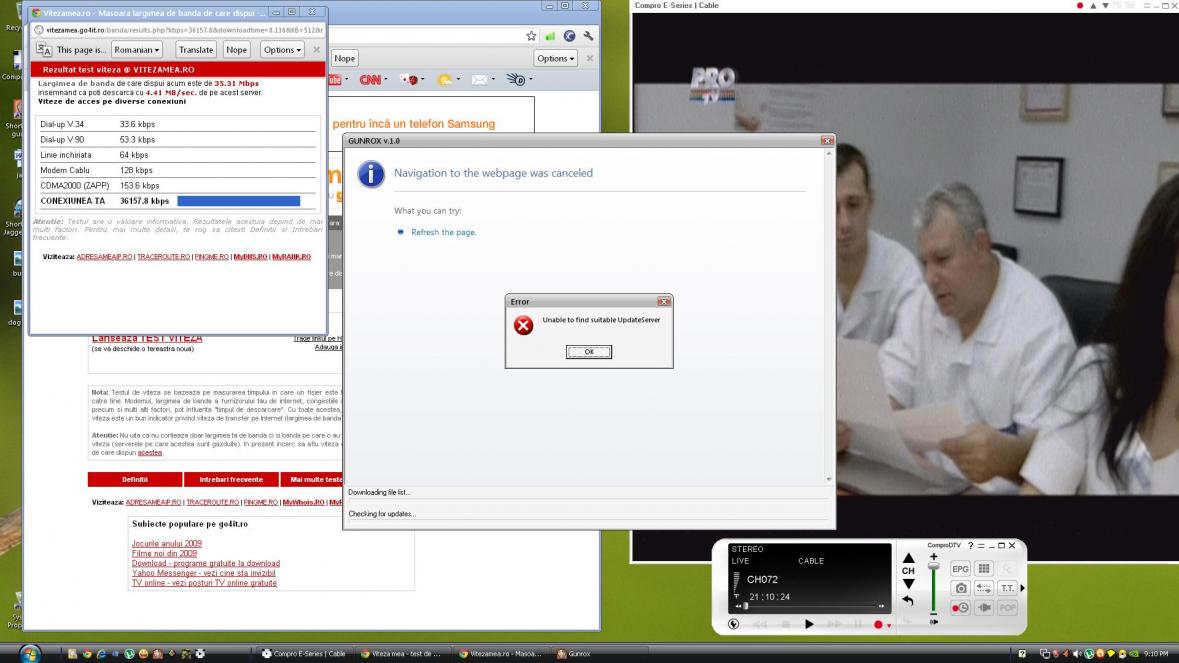Switch to Gunrox in the taskbar
Screen dimensions: 1179x663
(x=578, y=654)
